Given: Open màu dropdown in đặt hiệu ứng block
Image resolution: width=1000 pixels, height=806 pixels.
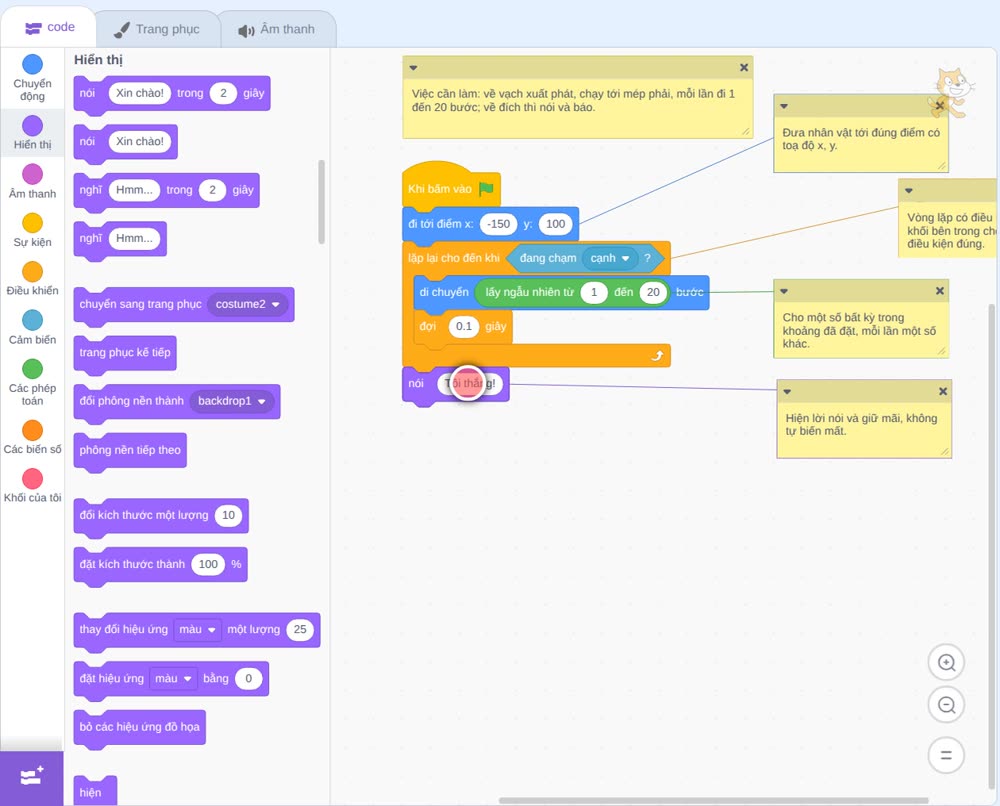Looking at the screenshot, I should pos(173,678).
